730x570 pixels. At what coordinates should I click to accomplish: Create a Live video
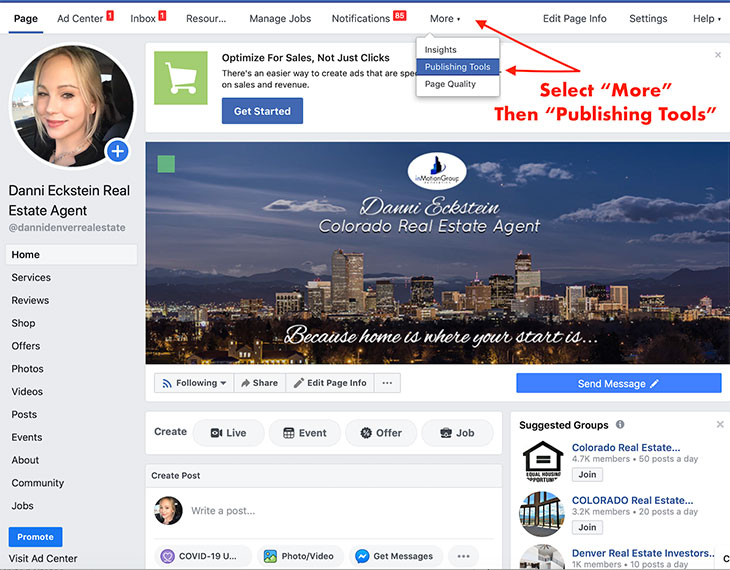(229, 433)
